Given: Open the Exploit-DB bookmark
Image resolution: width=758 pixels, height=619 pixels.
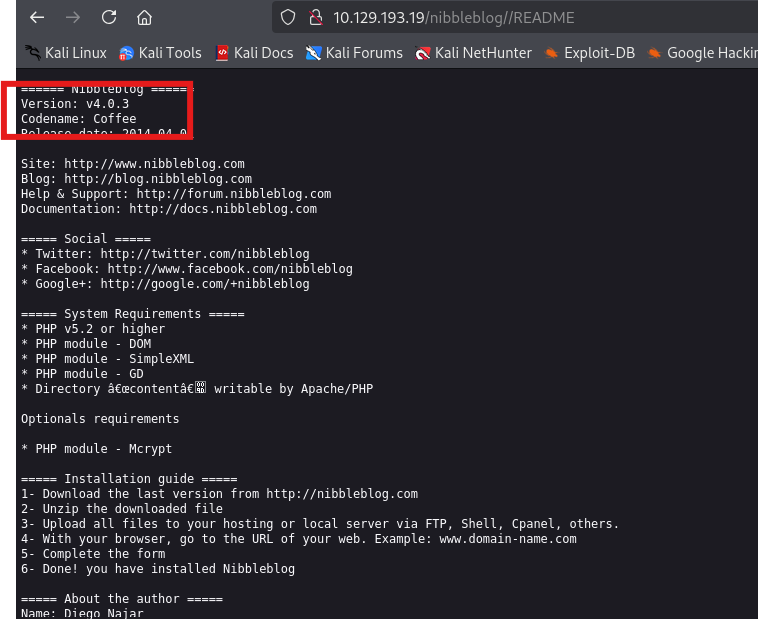Looking at the screenshot, I should point(590,53).
